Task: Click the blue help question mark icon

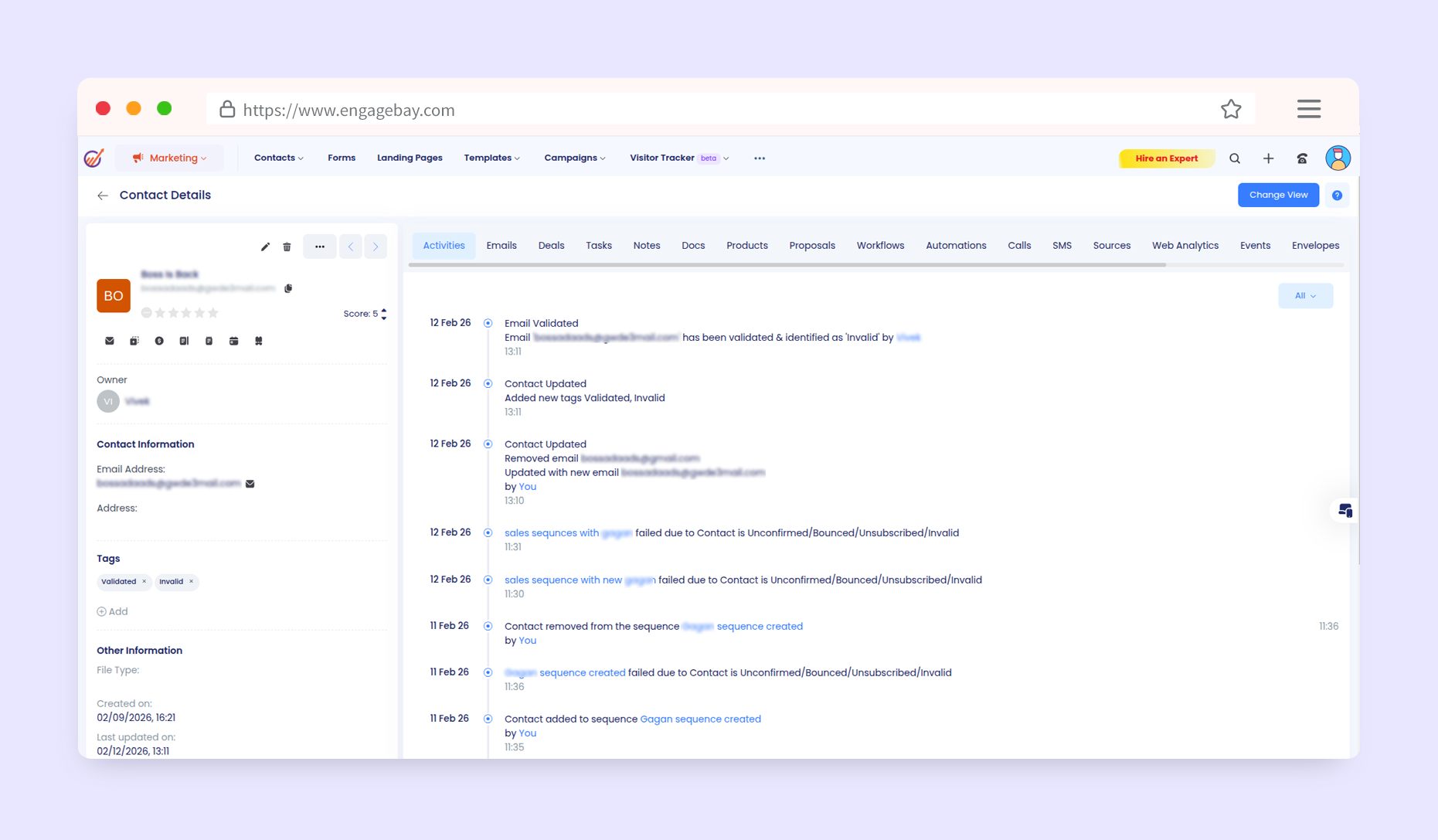Action: 1337,196
